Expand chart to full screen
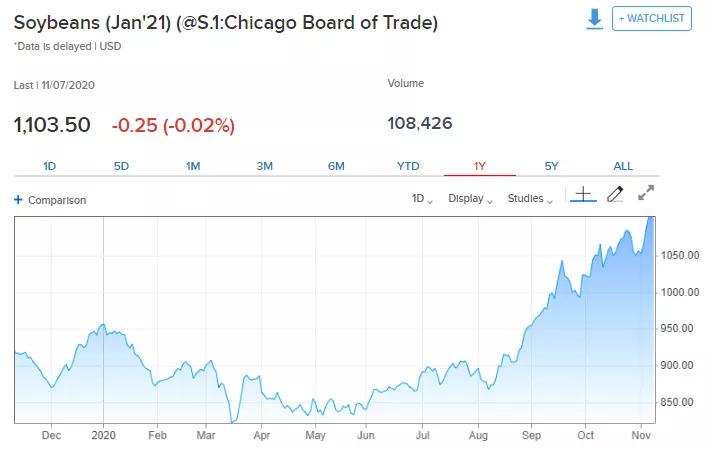 click(x=646, y=193)
